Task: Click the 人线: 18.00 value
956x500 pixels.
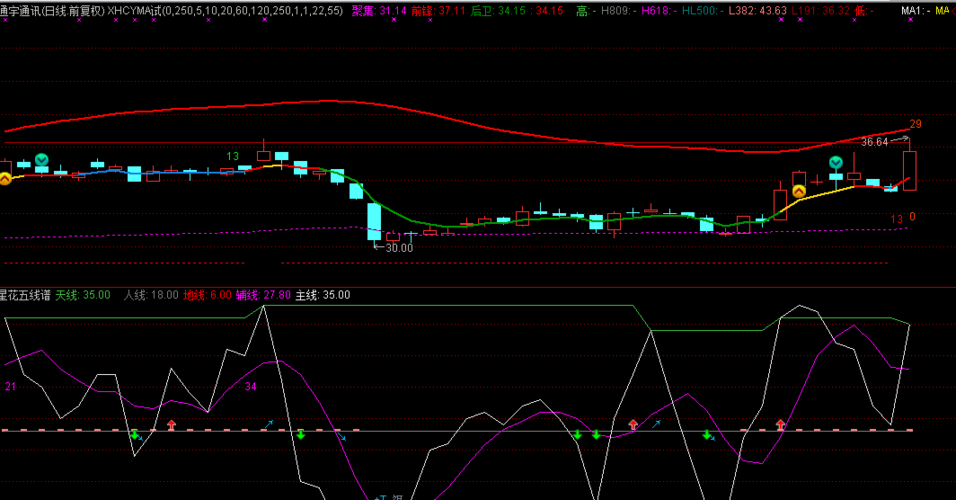Action: pyautogui.click(x=151, y=295)
